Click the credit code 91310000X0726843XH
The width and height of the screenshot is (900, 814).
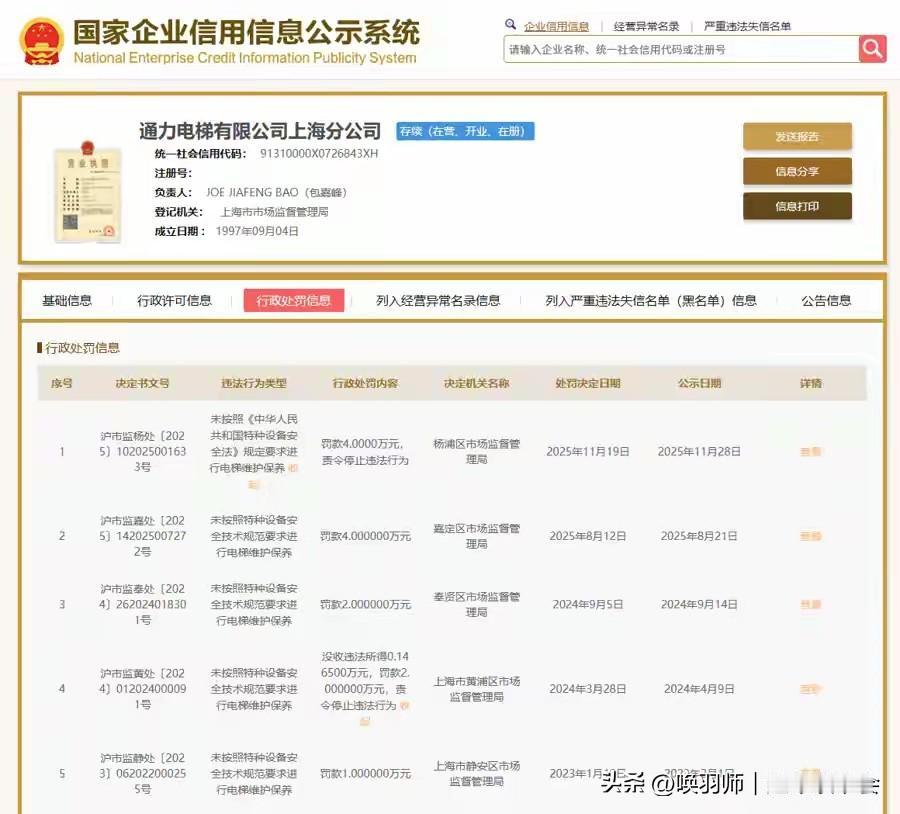319,153
